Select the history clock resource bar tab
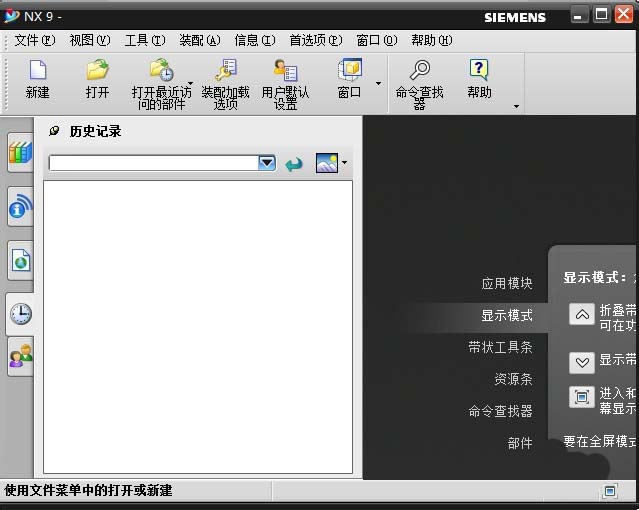 [20, 314]
